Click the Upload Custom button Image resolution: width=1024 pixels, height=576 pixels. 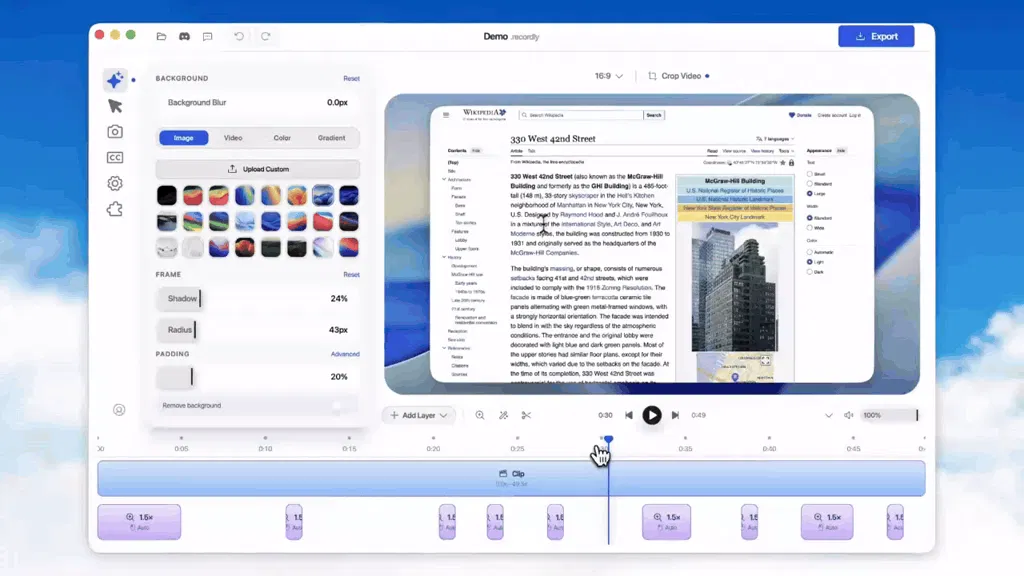[258, 169]
